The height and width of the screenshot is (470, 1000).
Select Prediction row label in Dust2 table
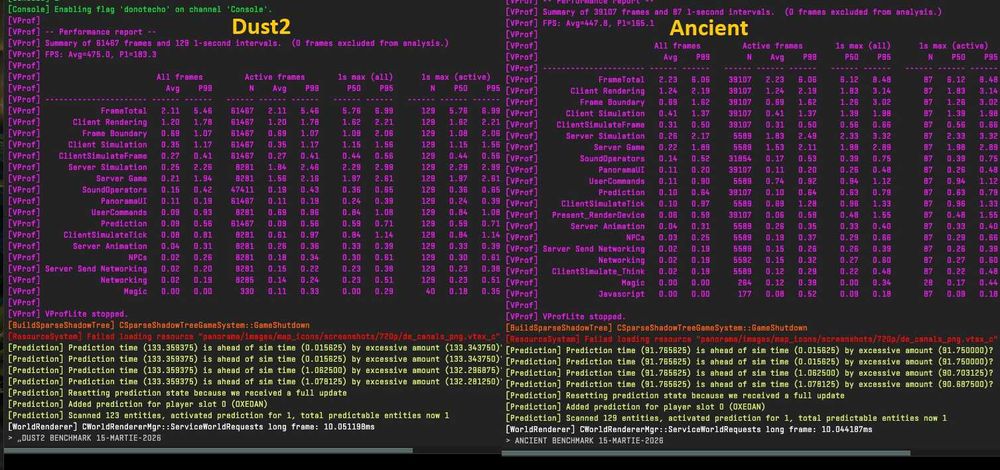123,224
